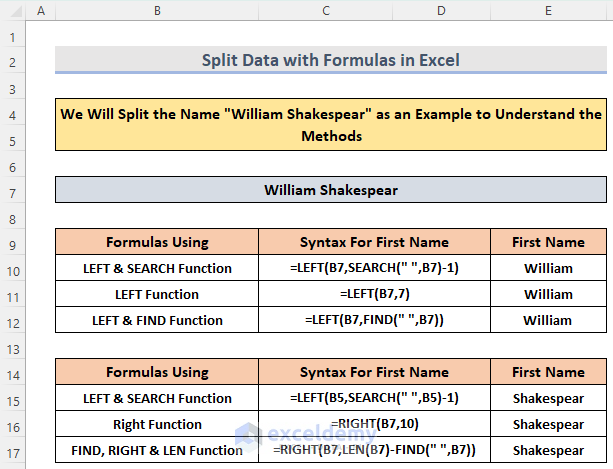Select column C header
Image resolution: width=613 pixels, height=469 pixels.
click(x=326, y=11)
